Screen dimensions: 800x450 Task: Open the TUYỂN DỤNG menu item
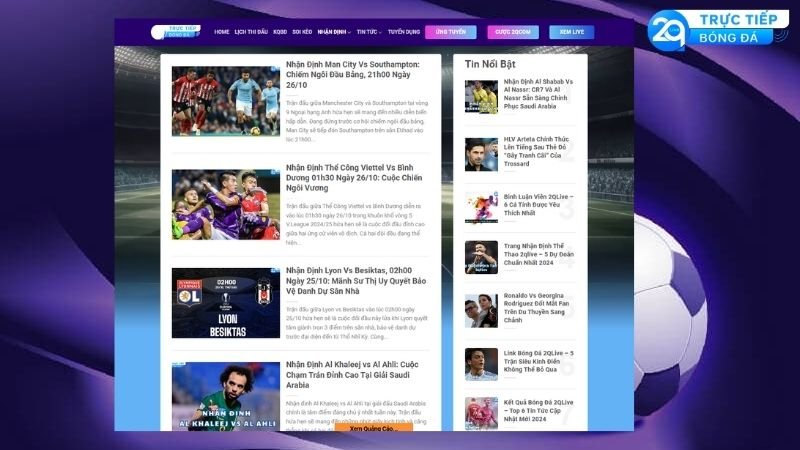coord(404,32)
